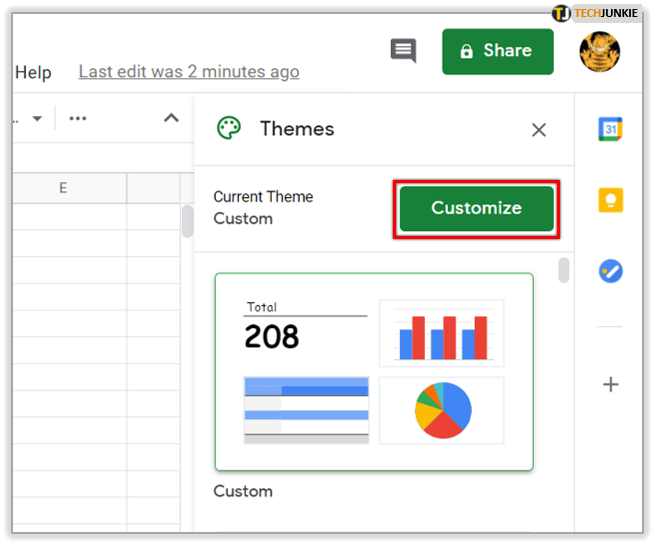Click the spreadsheet vertical scrollbar
Screen dimensions: 655x545
pos(187,221)
